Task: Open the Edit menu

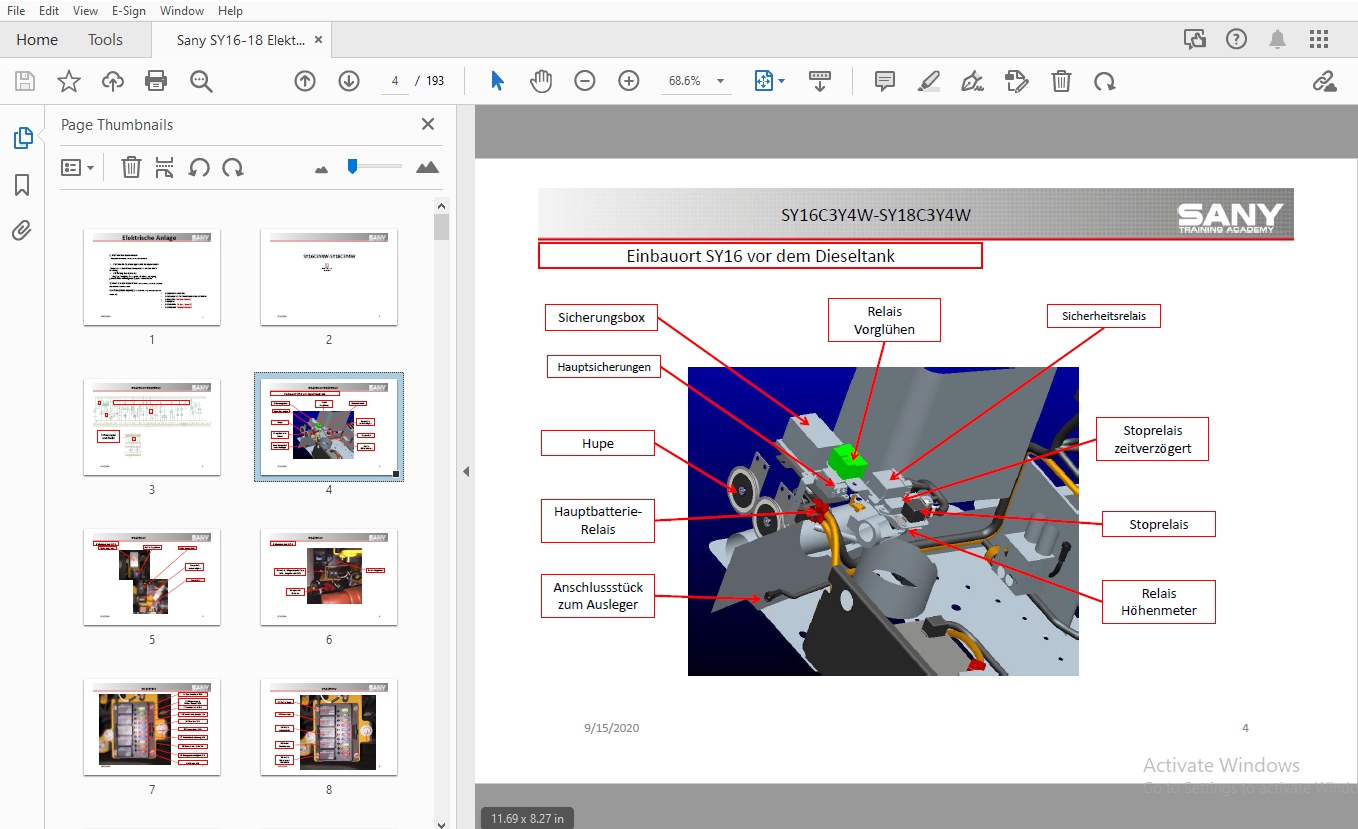Action: (49, 10)
